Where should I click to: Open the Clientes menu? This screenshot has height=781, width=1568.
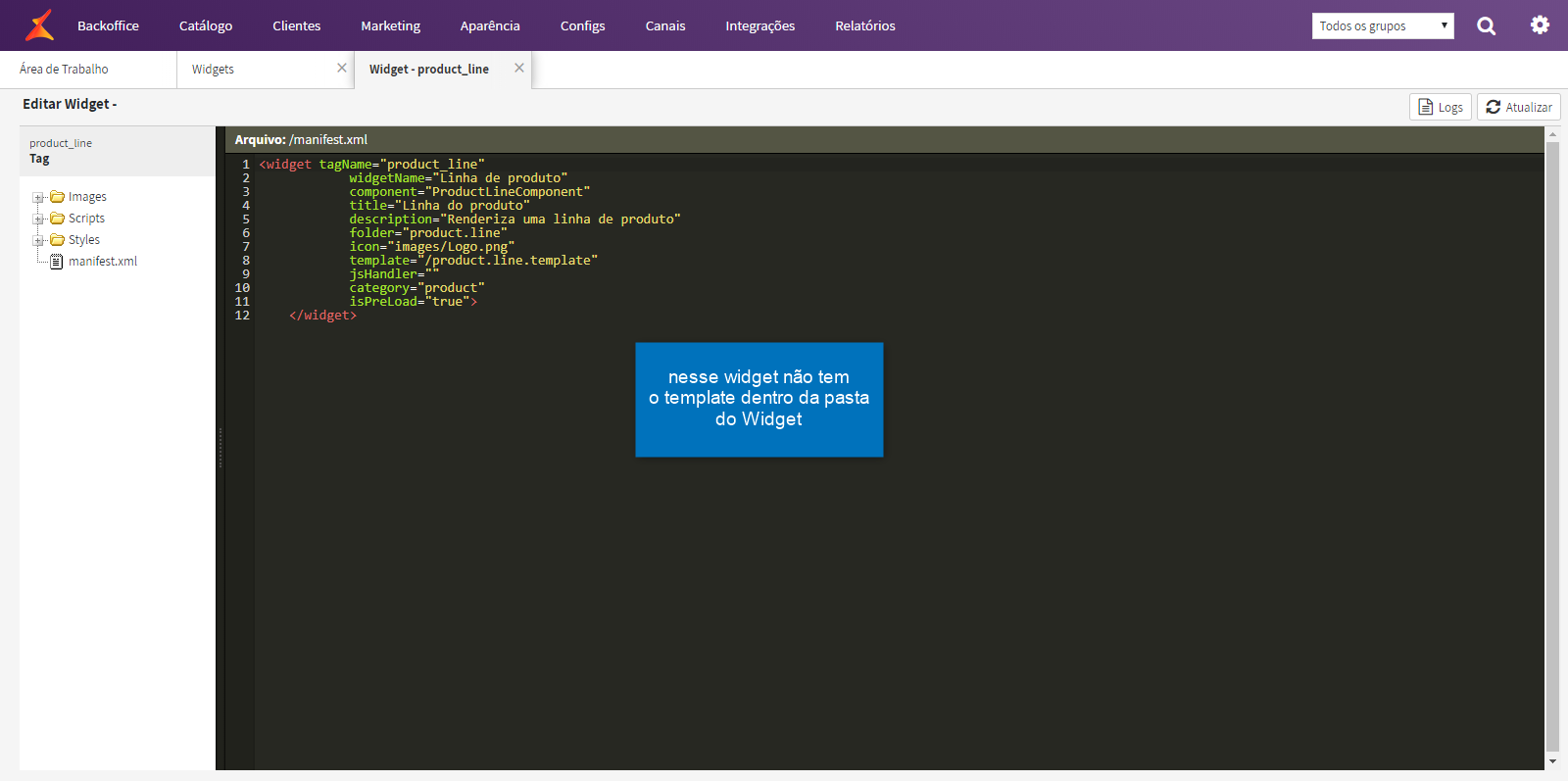(297, 26)
